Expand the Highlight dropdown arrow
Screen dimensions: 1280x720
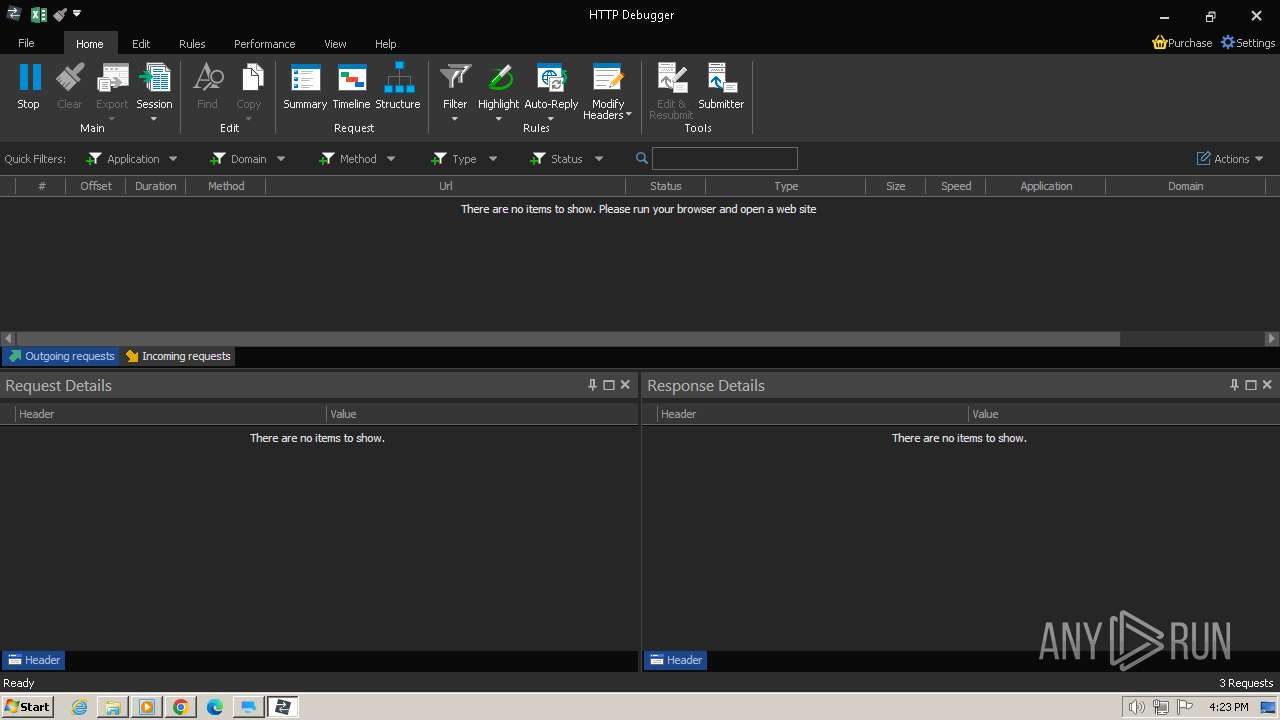(x=498, y=119)
